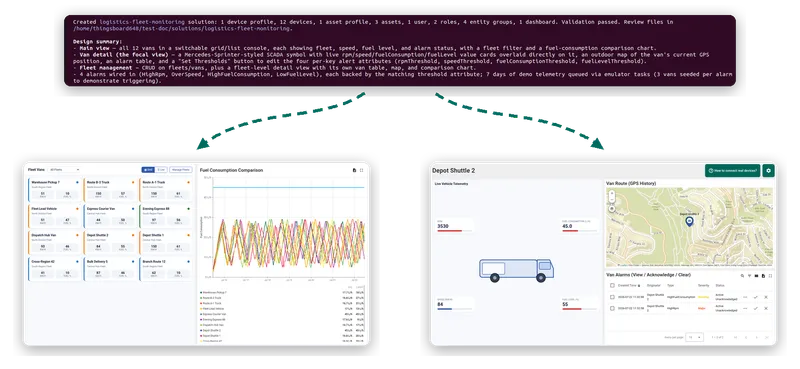Screen dimensions: 800x369
Task: Switch Fleet Vans to List view
Action: 161,169
